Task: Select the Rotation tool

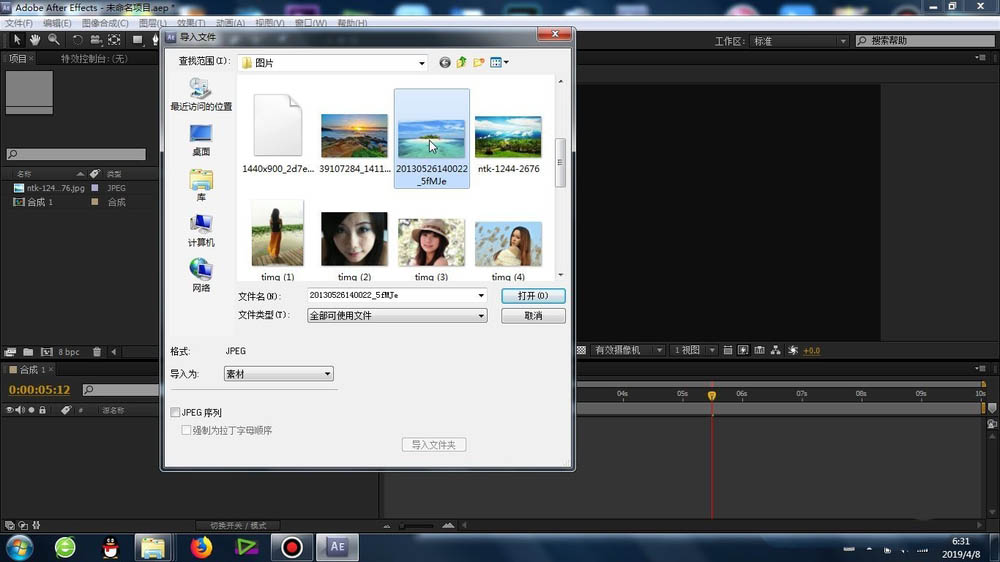Action: 77,40
